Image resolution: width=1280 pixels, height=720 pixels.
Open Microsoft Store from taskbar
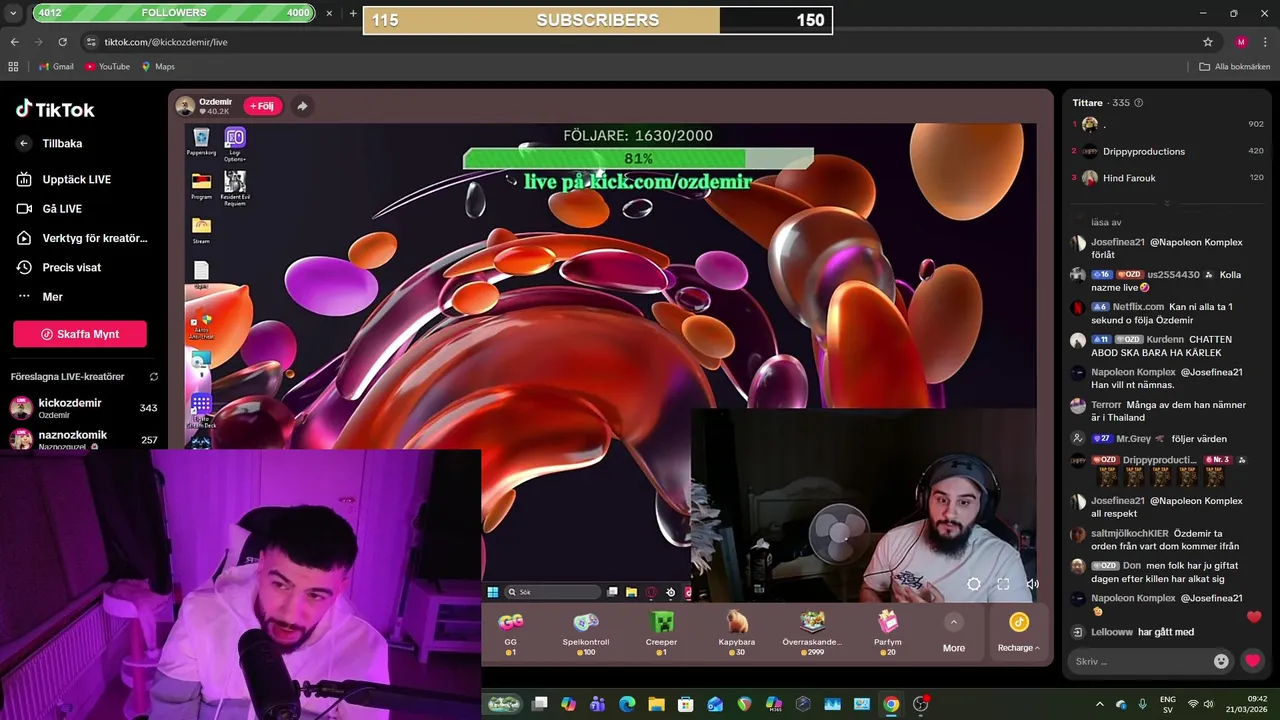[x=686, y=704]
